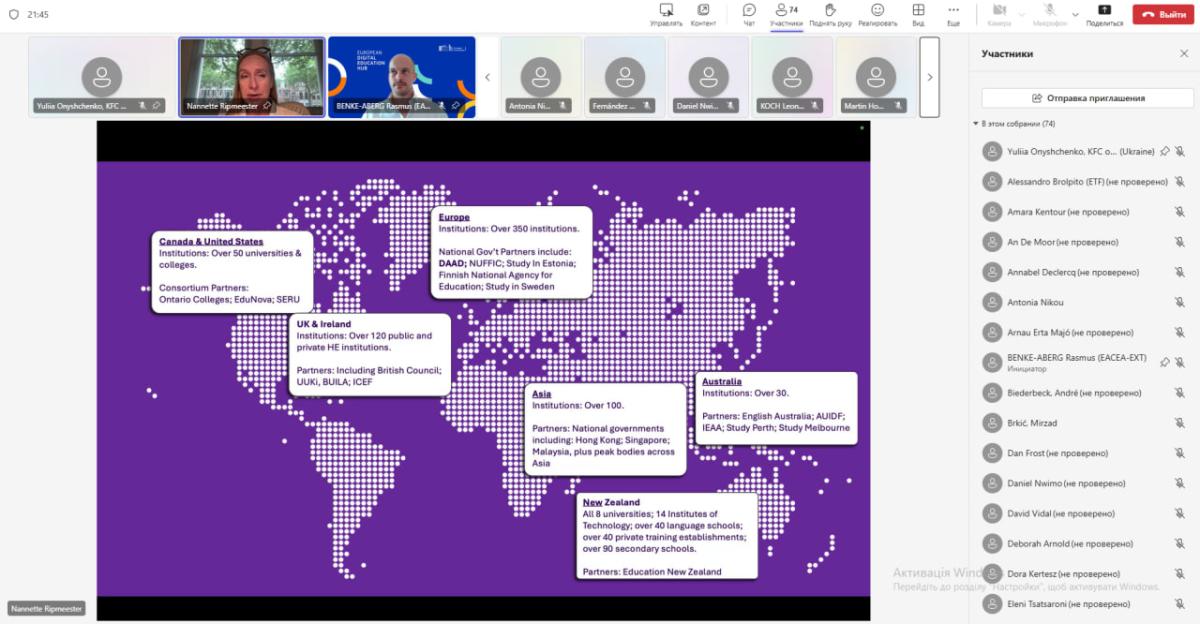The image size is (1200, 624).
Task: Open the microphone options dropdown arrow
Action: (x=1075, y=14)
